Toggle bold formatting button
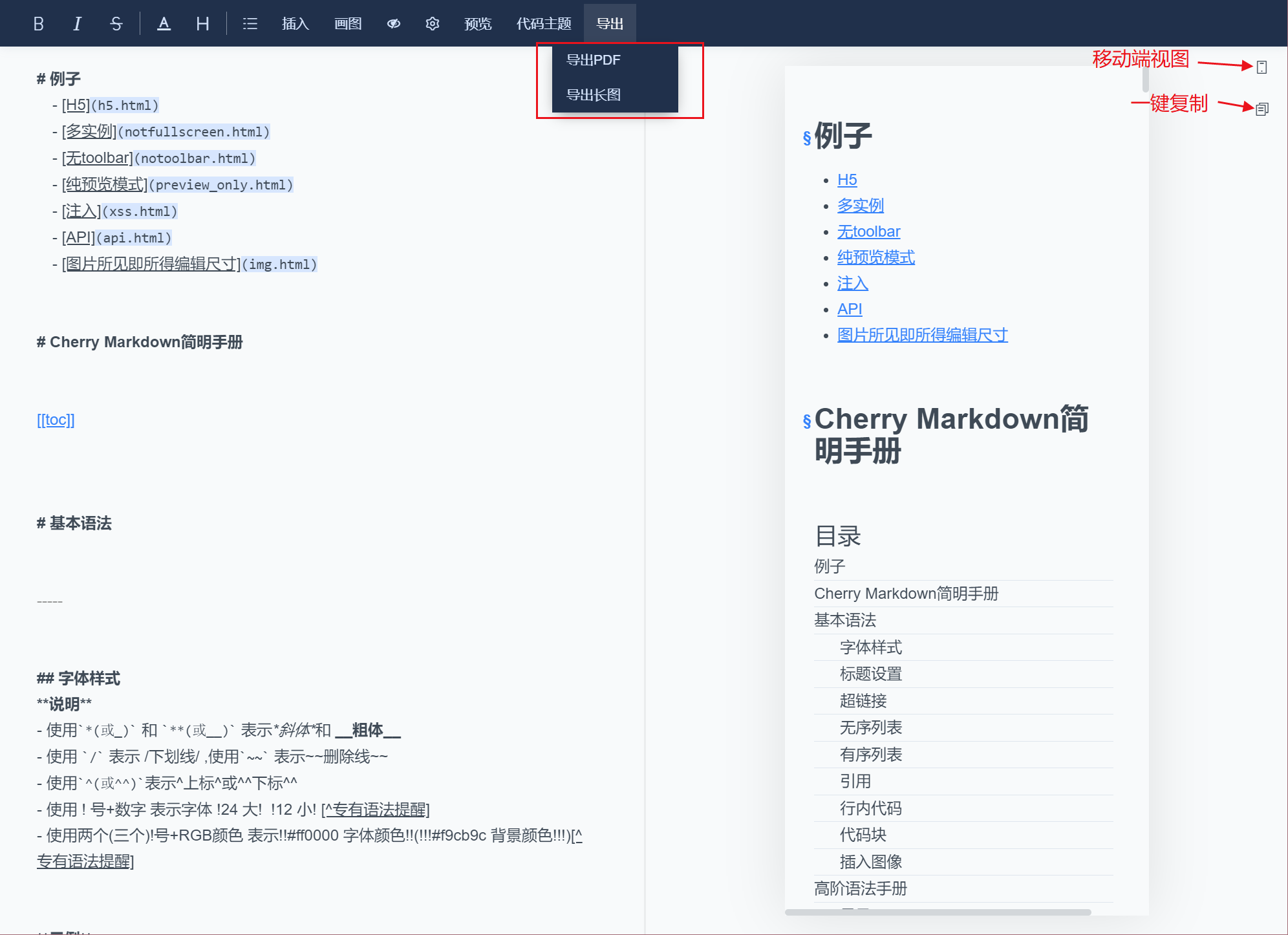 point(39,24)
